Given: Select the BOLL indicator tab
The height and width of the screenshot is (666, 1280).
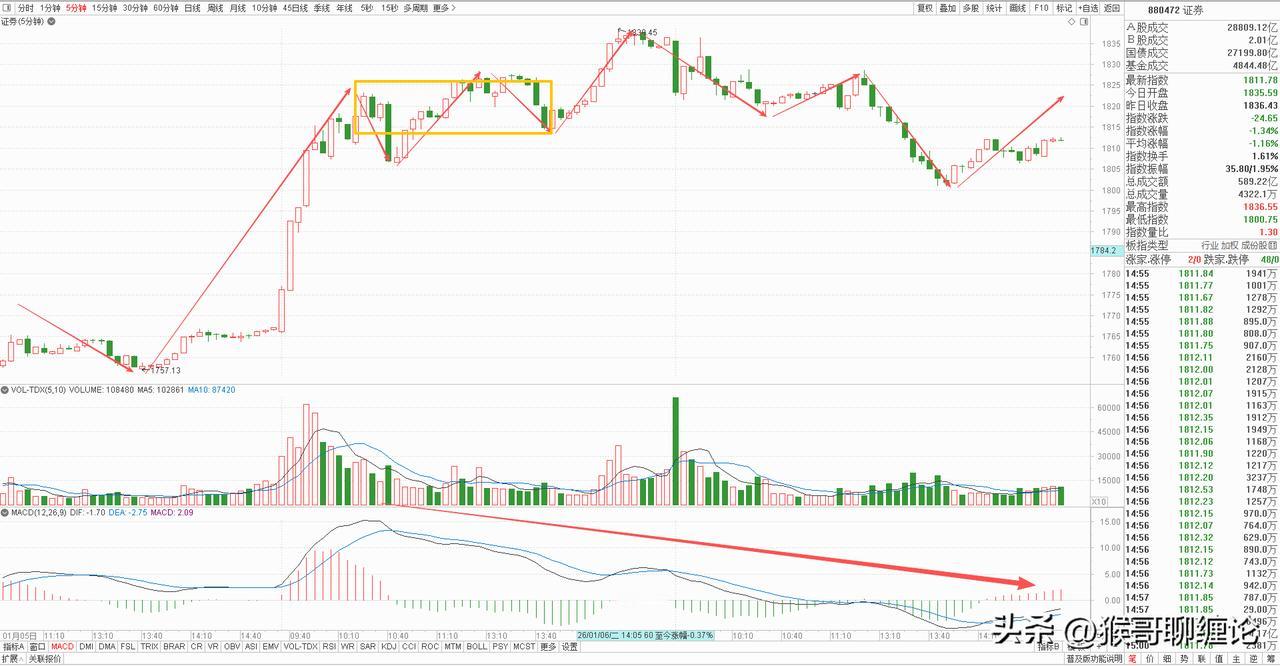Looking at the screenshot, I should [476, 646].
